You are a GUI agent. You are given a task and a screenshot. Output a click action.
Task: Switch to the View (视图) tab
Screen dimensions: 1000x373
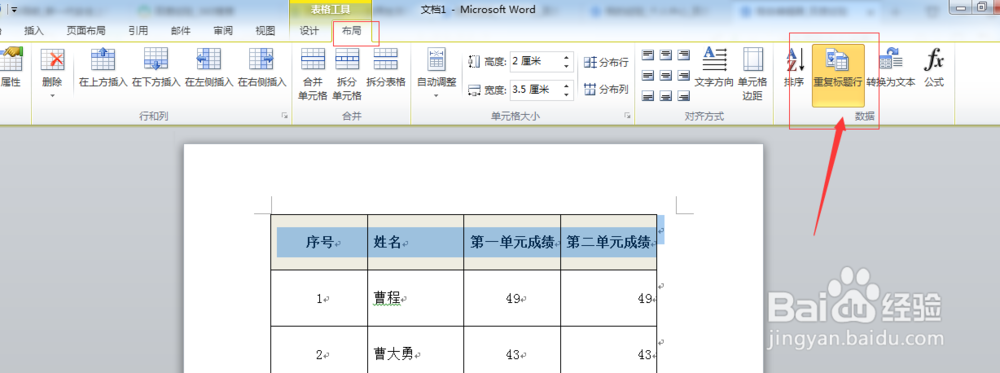(265, 31)
